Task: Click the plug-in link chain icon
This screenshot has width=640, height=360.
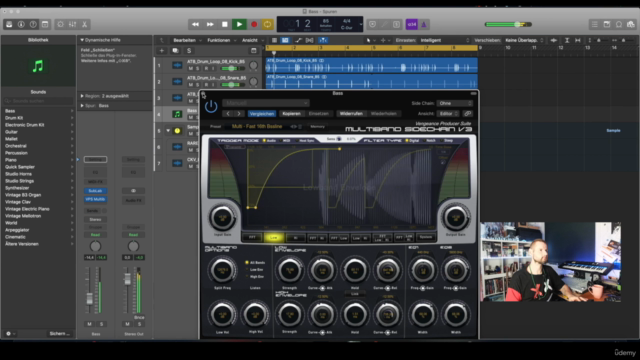Action: pos(468,113)
